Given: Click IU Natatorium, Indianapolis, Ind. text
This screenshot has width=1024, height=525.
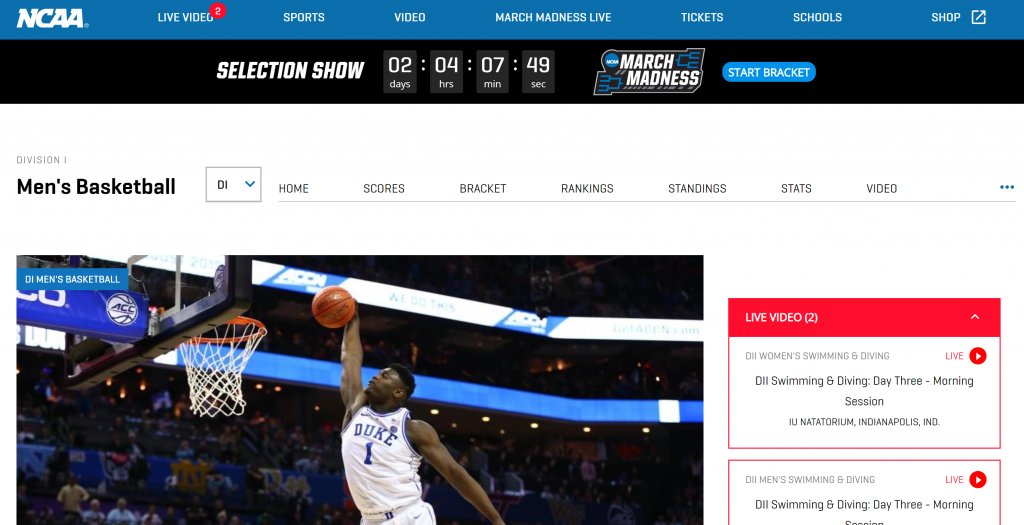Looking at the screenshot, I should click(x=864, y=422).
